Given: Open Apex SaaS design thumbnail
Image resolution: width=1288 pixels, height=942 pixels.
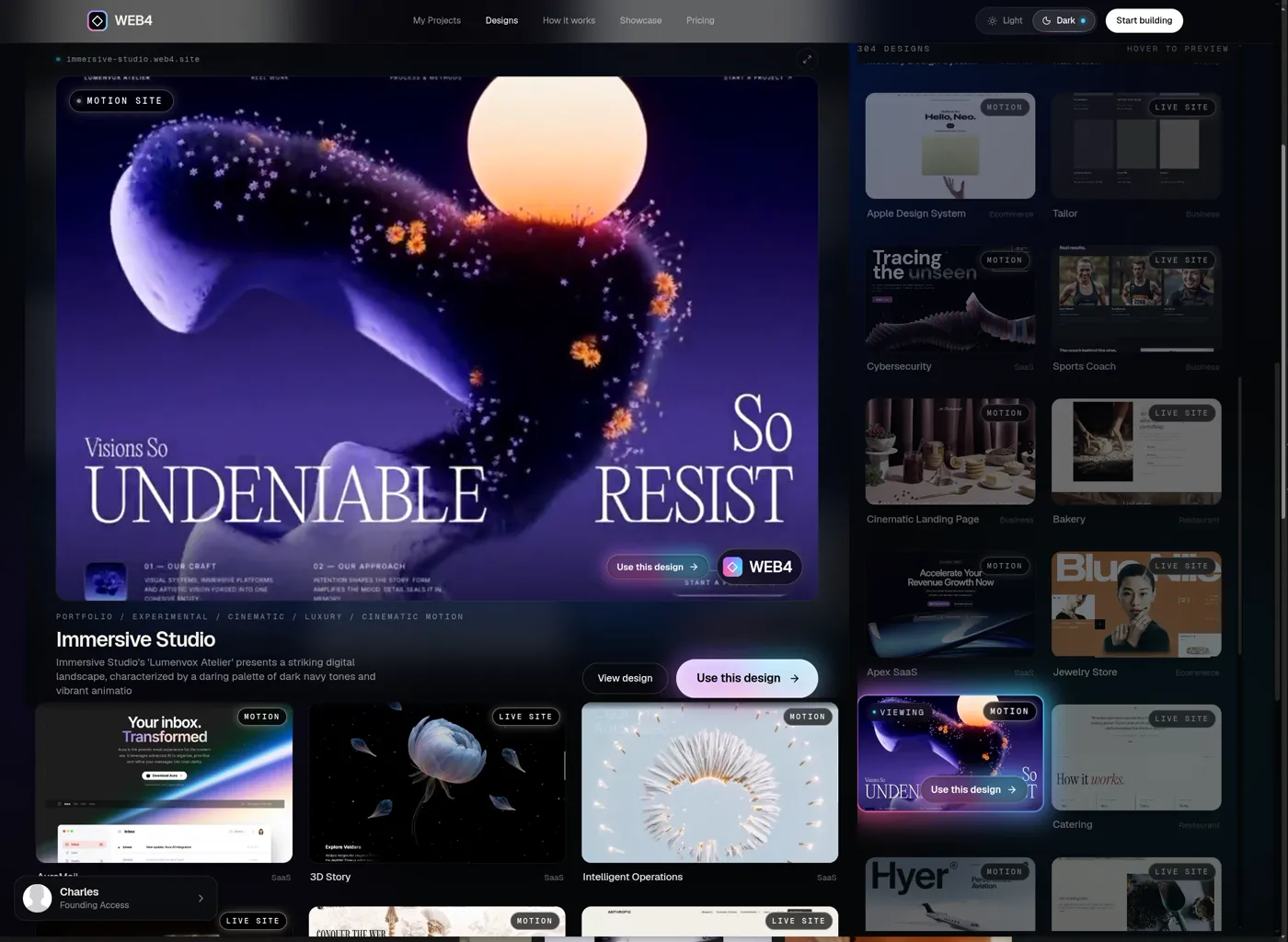Looking at the screenshot, I should [x=950, y=604].
